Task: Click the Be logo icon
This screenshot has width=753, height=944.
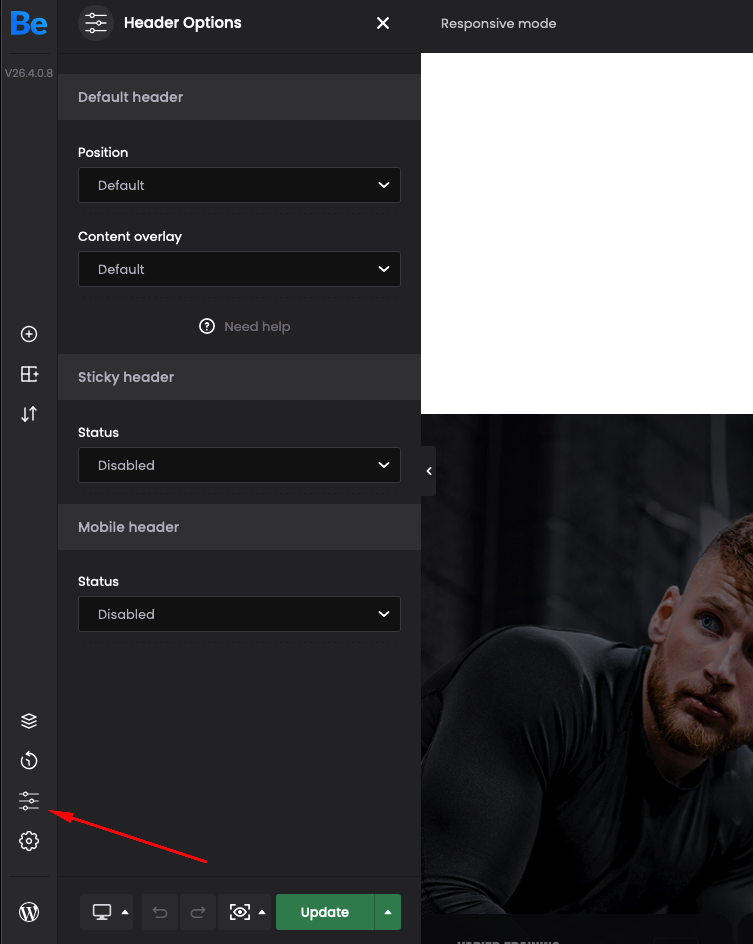Action: [x=29, y=24]
